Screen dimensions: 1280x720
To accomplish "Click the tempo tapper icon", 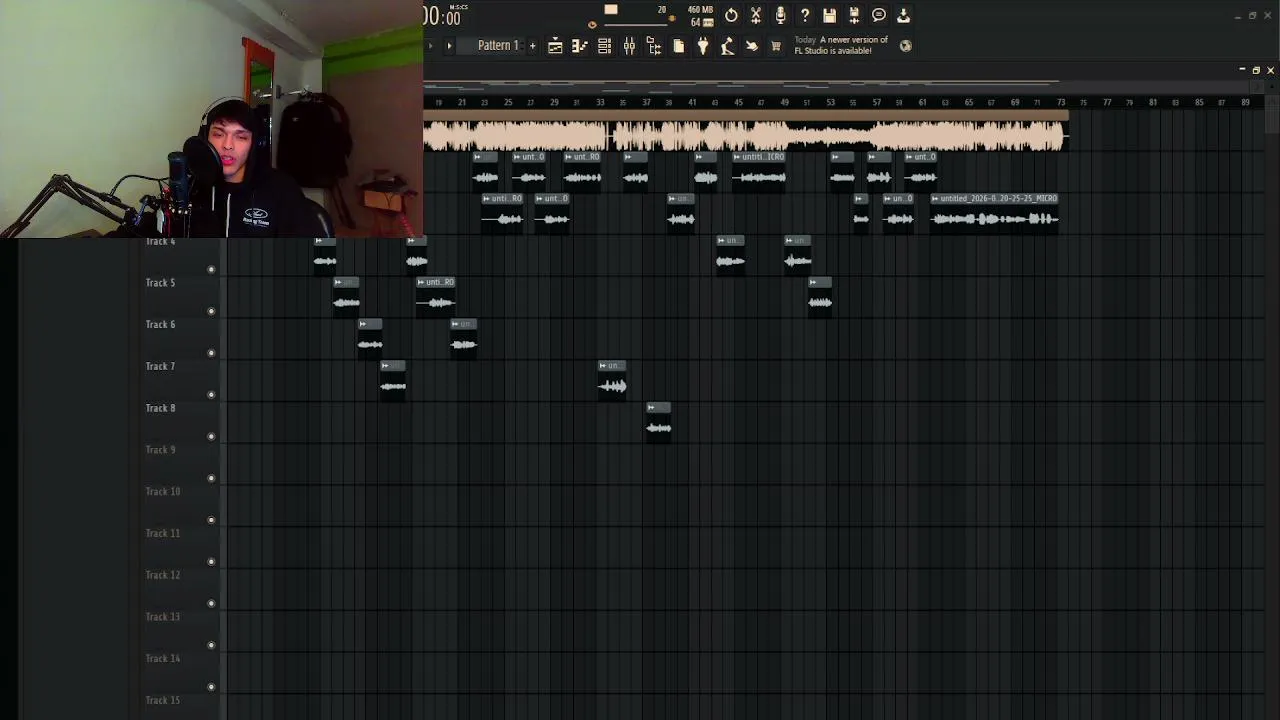I will [x=727, y=46].
